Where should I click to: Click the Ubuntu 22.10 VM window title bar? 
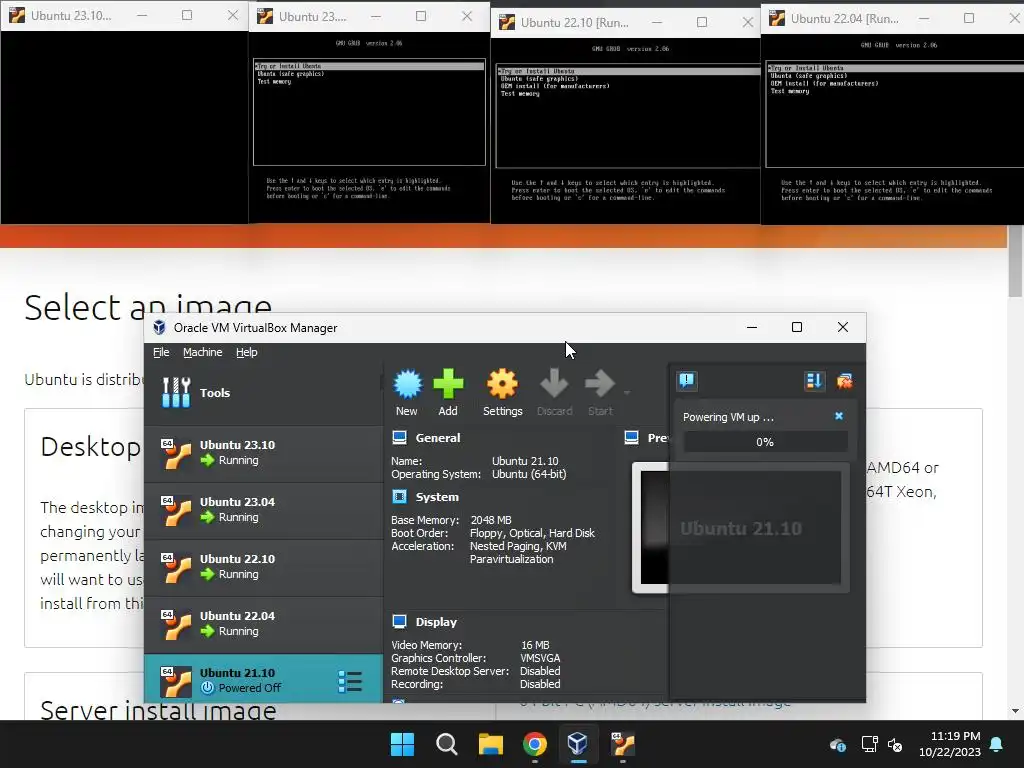point(626,22)
